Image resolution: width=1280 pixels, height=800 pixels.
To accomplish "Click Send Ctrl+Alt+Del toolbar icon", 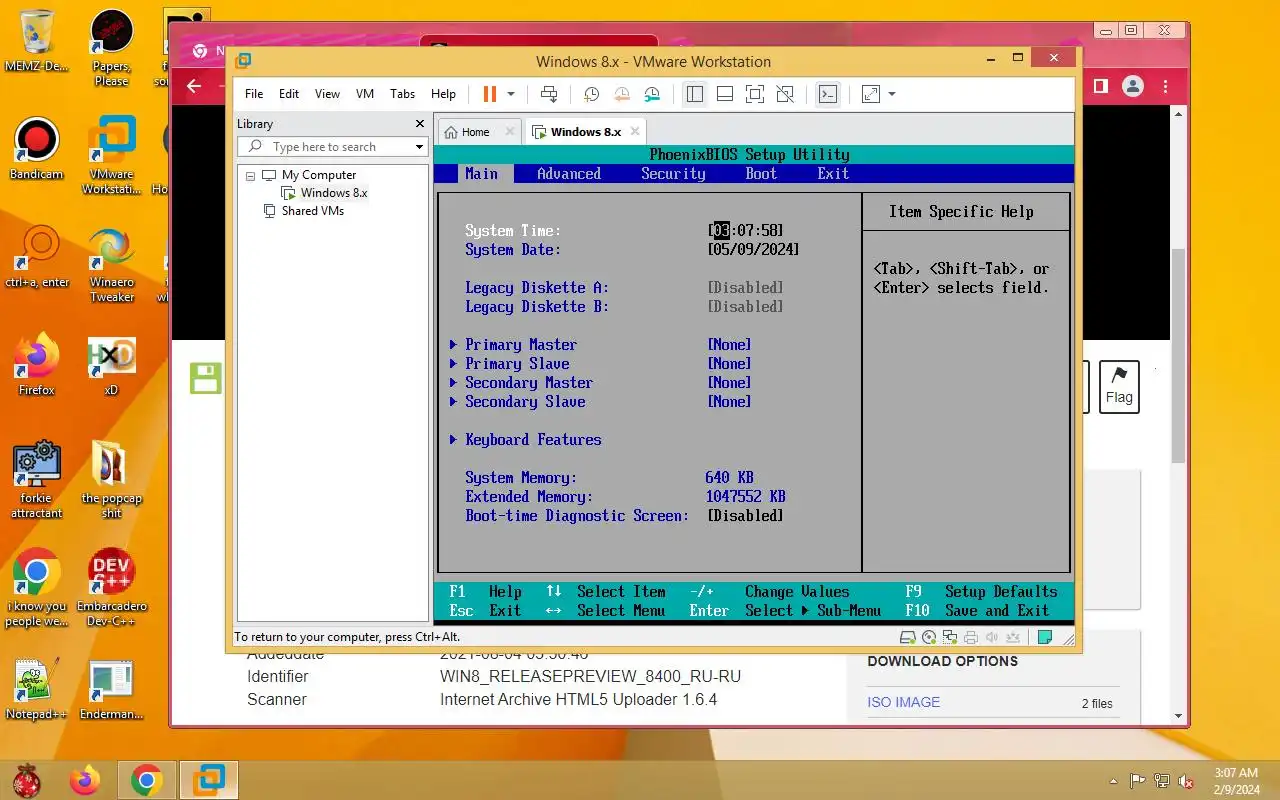I will [549, 94].
